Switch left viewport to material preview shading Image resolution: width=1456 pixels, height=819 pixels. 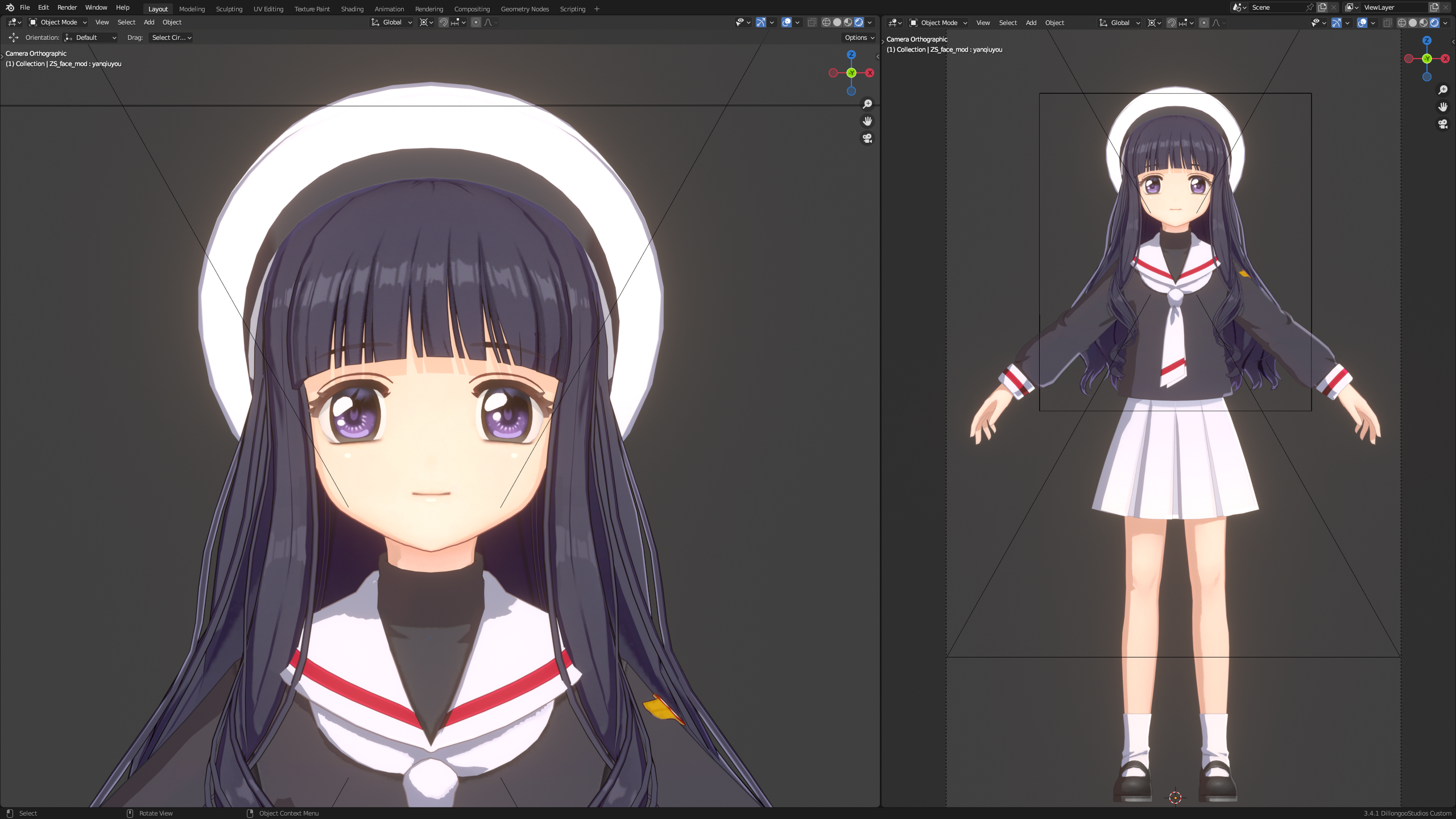[848, 22]
